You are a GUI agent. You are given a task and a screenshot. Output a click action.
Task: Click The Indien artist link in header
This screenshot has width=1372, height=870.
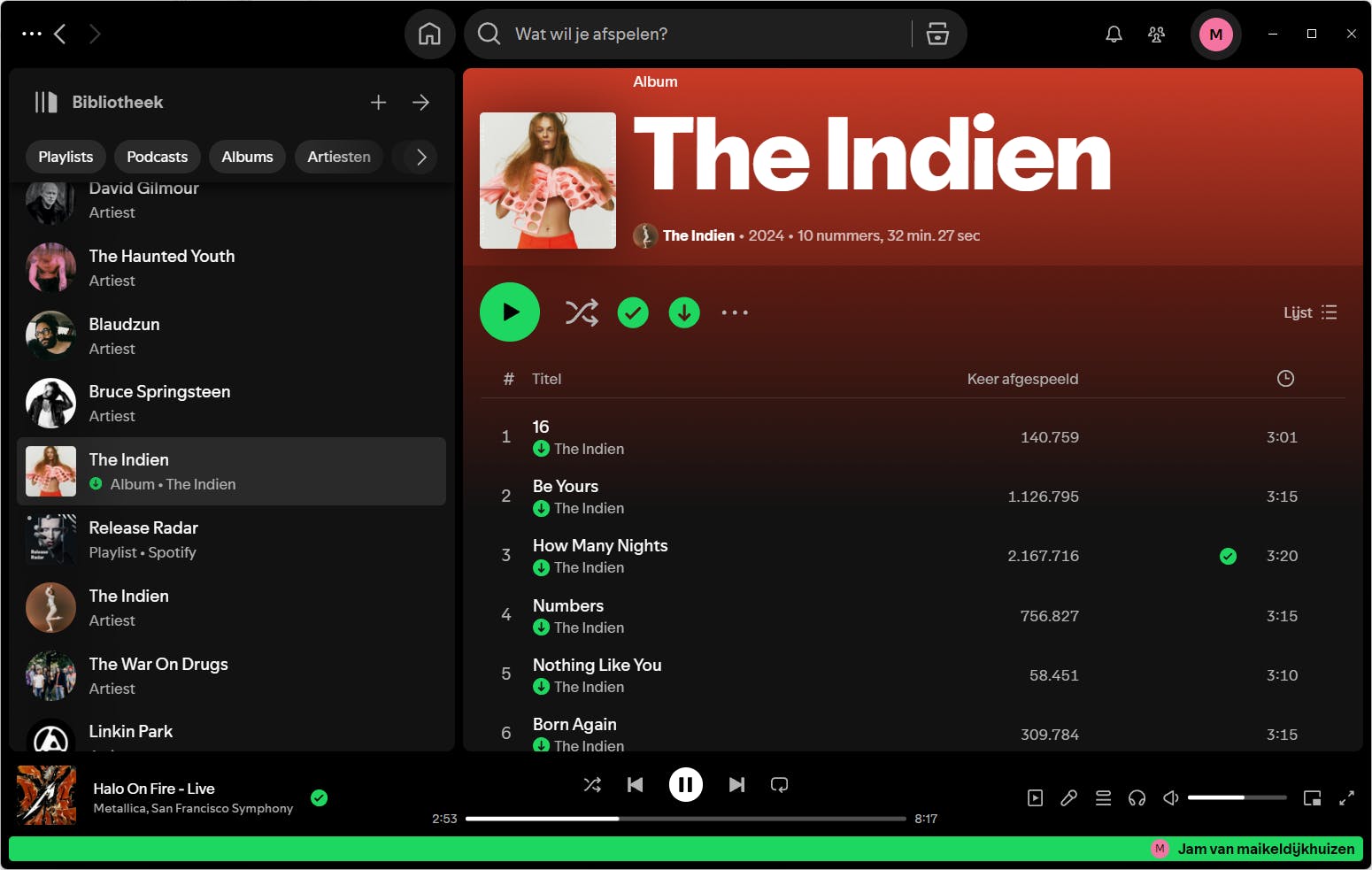coord(698,235)
